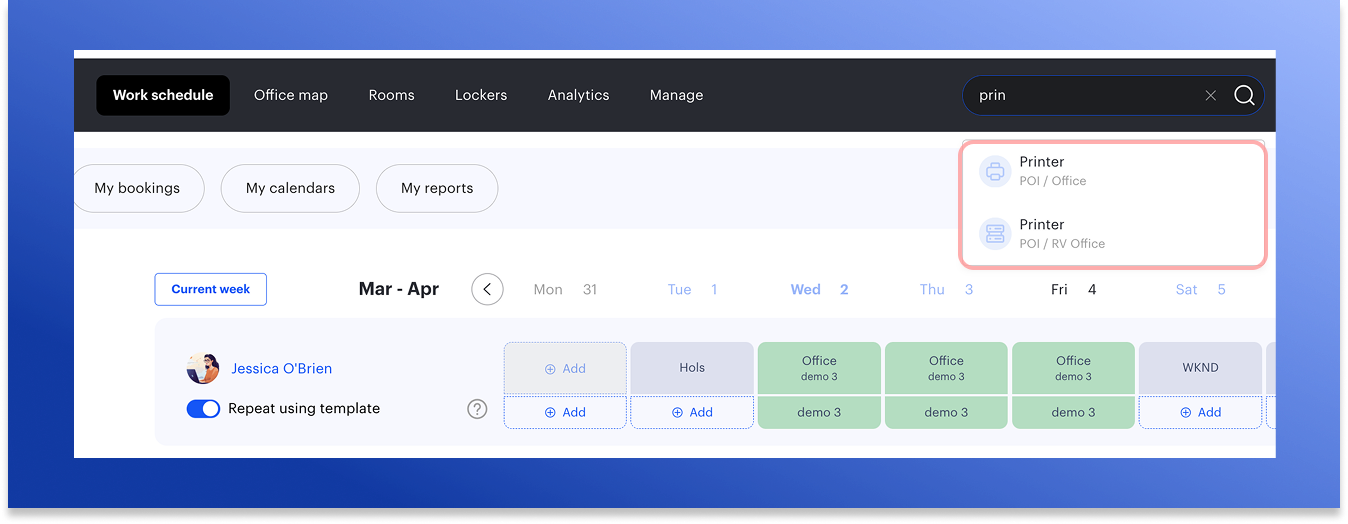
Task: Toggle the Repeat using template switch
Action: click(203, 409)
